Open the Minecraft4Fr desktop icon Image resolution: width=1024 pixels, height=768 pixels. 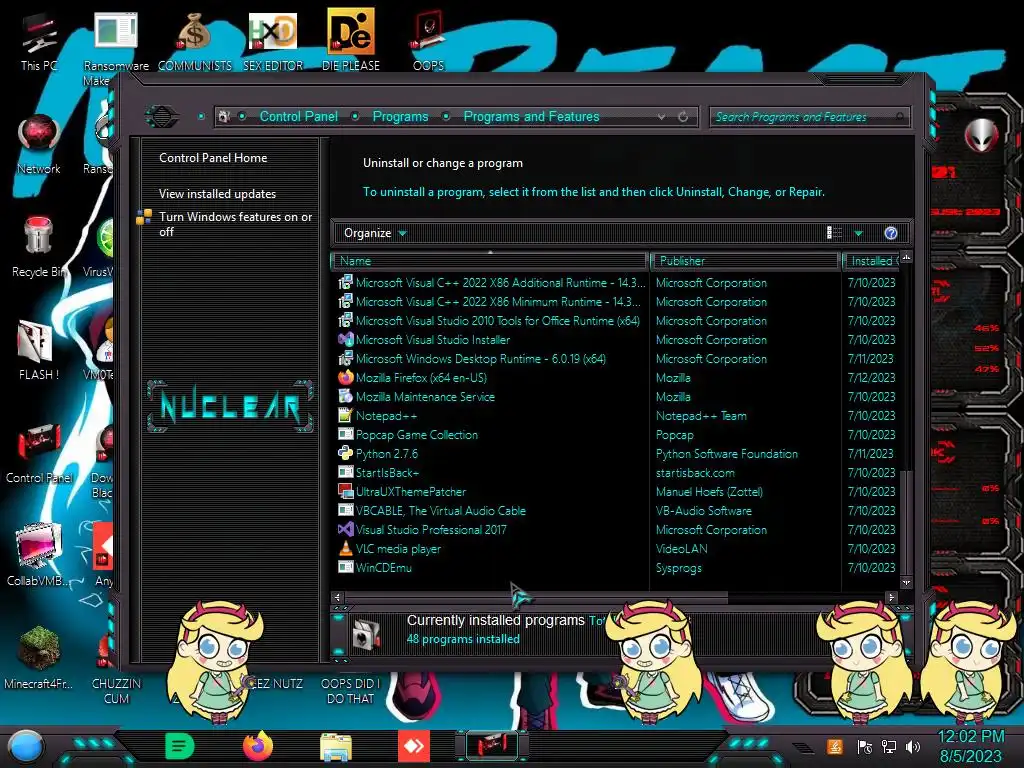(39, 658)
